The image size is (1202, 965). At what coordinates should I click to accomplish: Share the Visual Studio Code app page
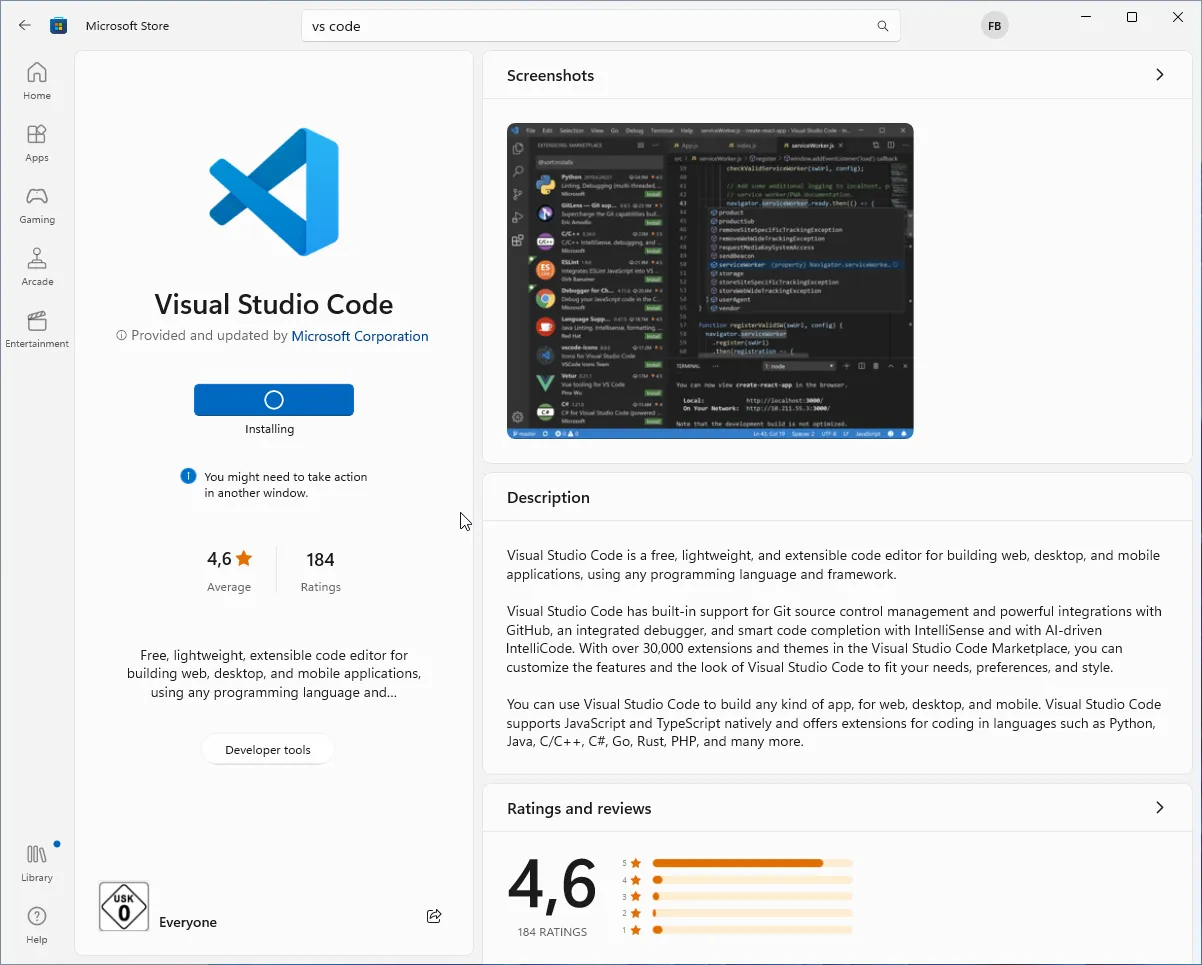point(433,916)
